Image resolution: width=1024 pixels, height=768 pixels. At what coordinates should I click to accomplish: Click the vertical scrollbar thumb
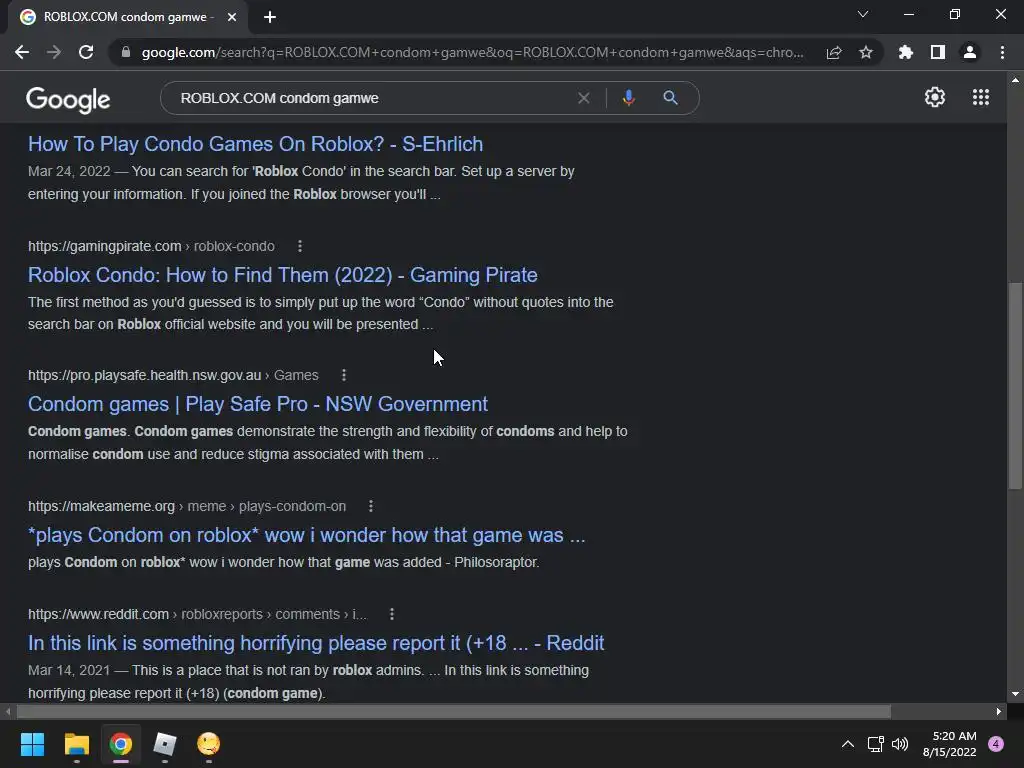coord(1015,385)
